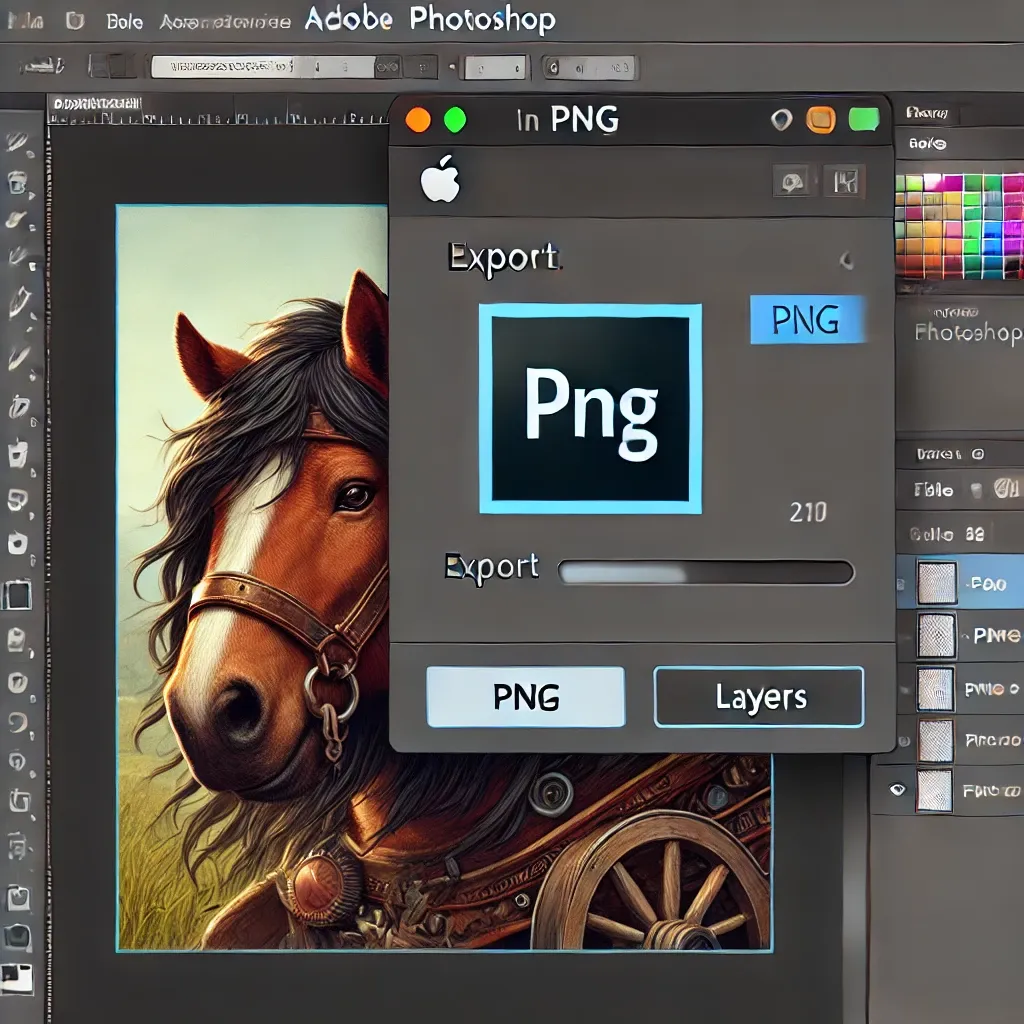
Task: Click the Layers button in the export dialog
Action: [x=759, y=697]
